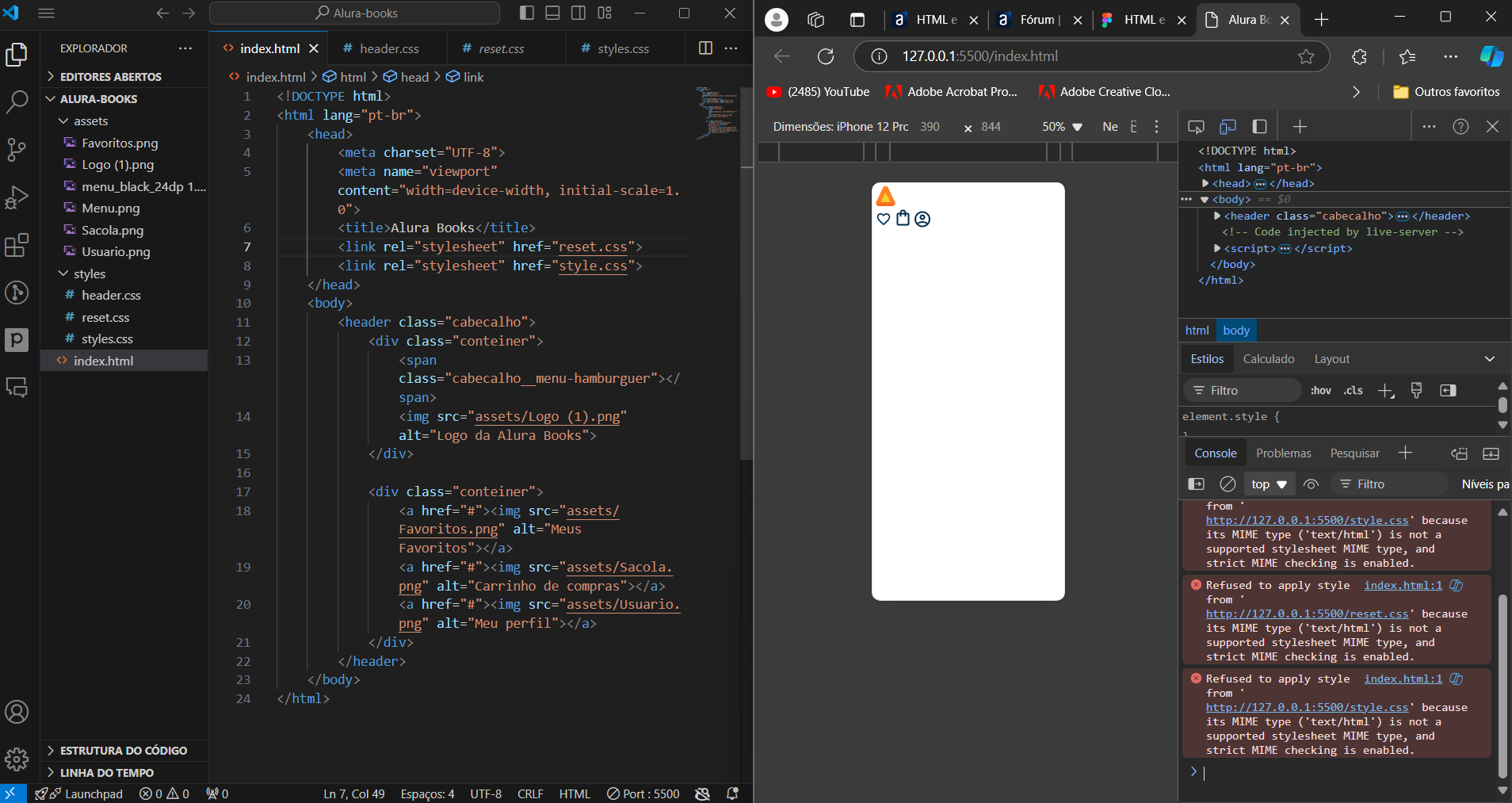
Task: Toggle the primary sidebar in VS Code
Action: (x=527, y=13)
